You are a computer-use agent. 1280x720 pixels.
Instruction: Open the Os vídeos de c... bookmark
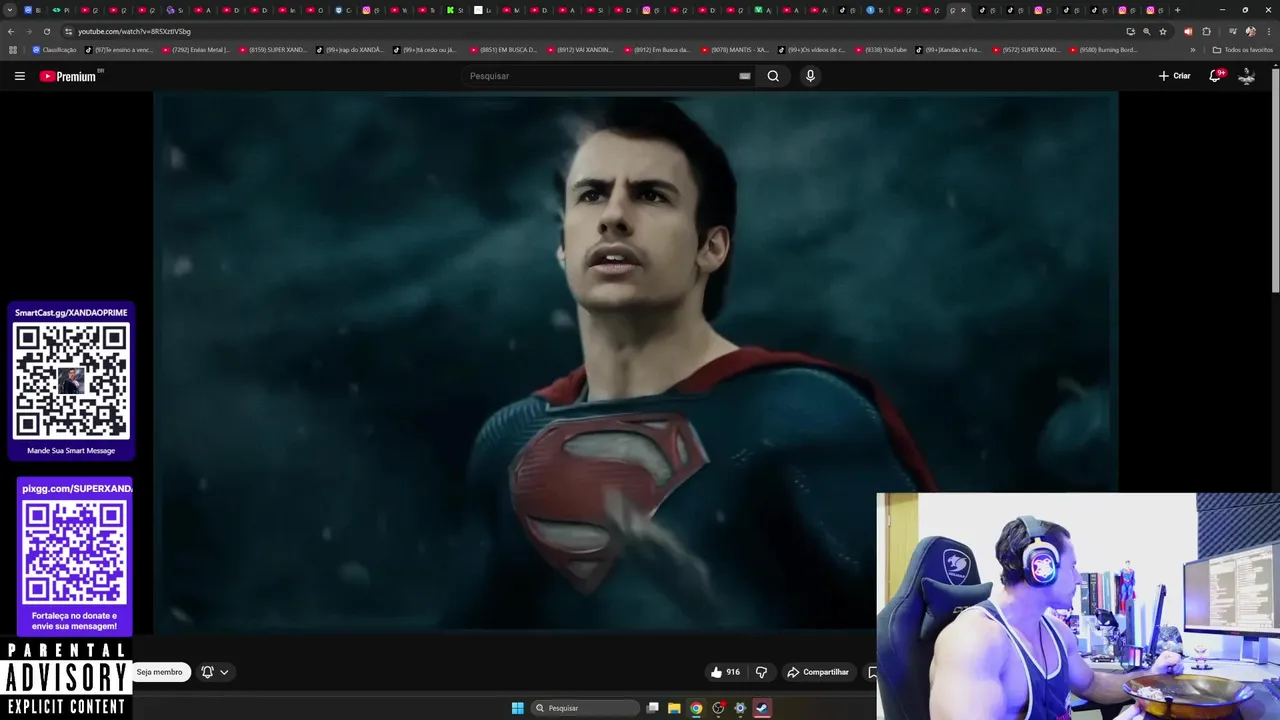[x=811, y=49]
